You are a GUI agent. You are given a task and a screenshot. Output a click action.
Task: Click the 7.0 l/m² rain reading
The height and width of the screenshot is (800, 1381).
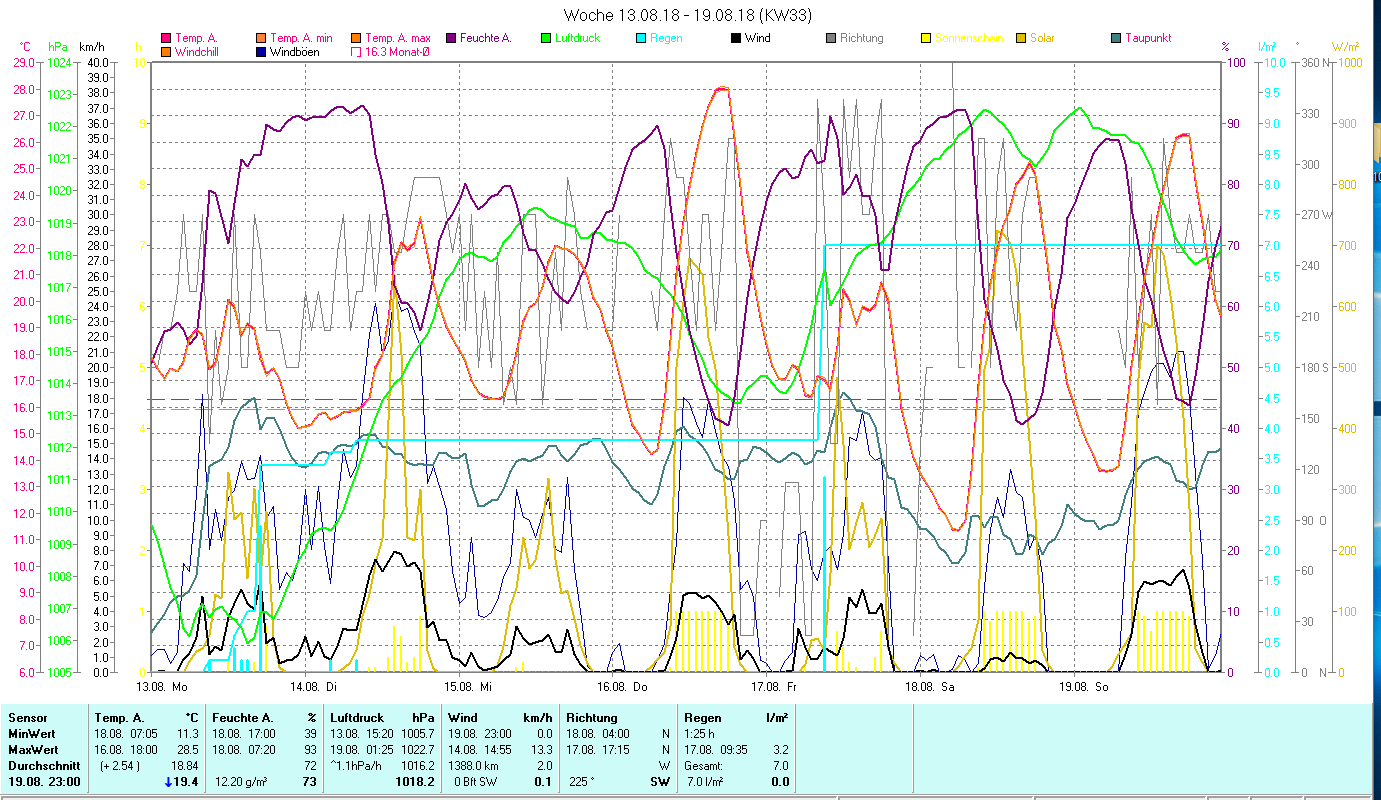pyautogui.click(x=704, y=782)
